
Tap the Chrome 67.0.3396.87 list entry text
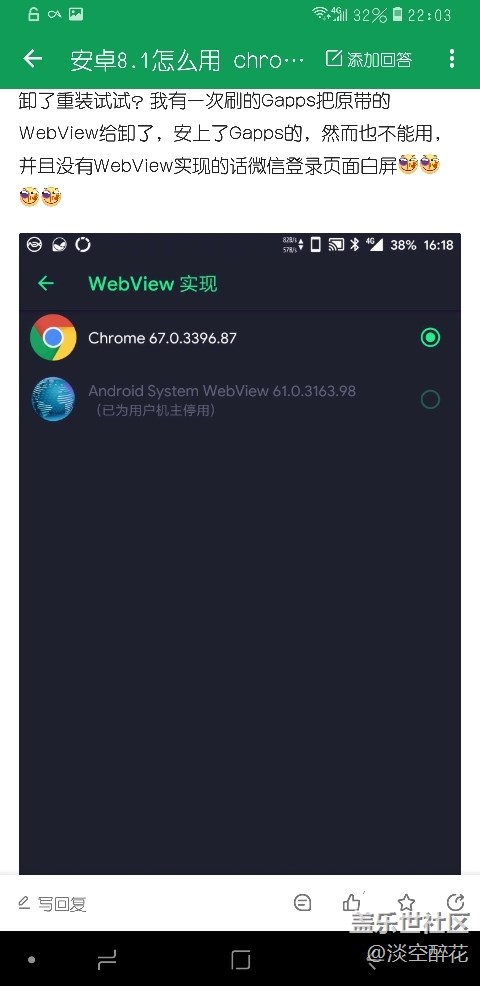point(162,338)
